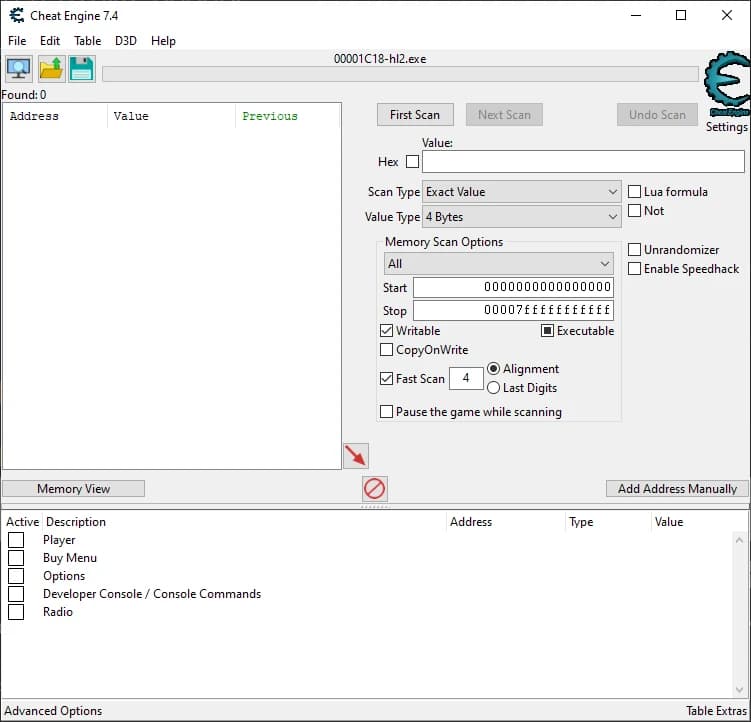Toggle the Unrandomizer checkbox

(634, 250)
